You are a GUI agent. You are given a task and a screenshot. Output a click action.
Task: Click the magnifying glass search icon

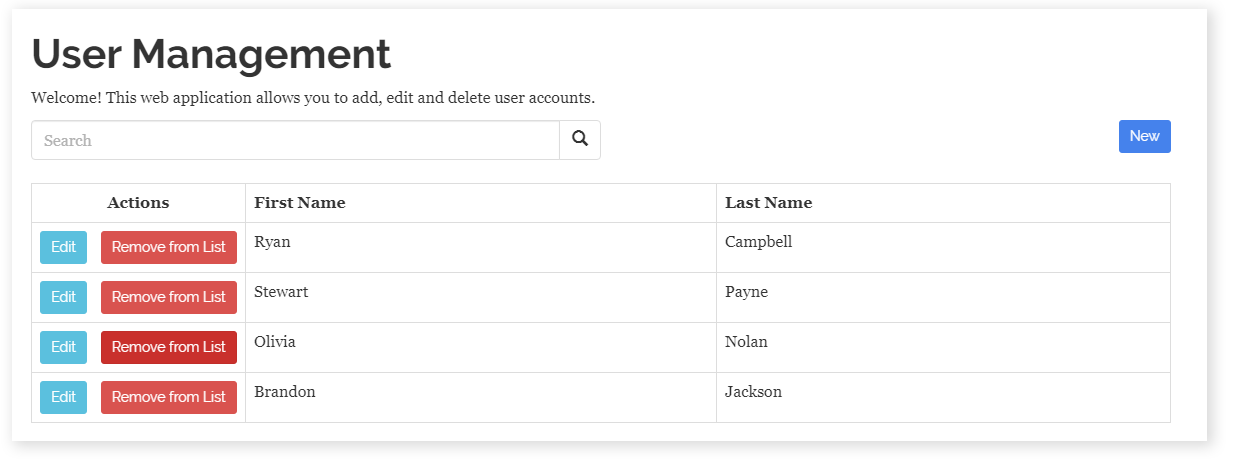coord(580,140)
